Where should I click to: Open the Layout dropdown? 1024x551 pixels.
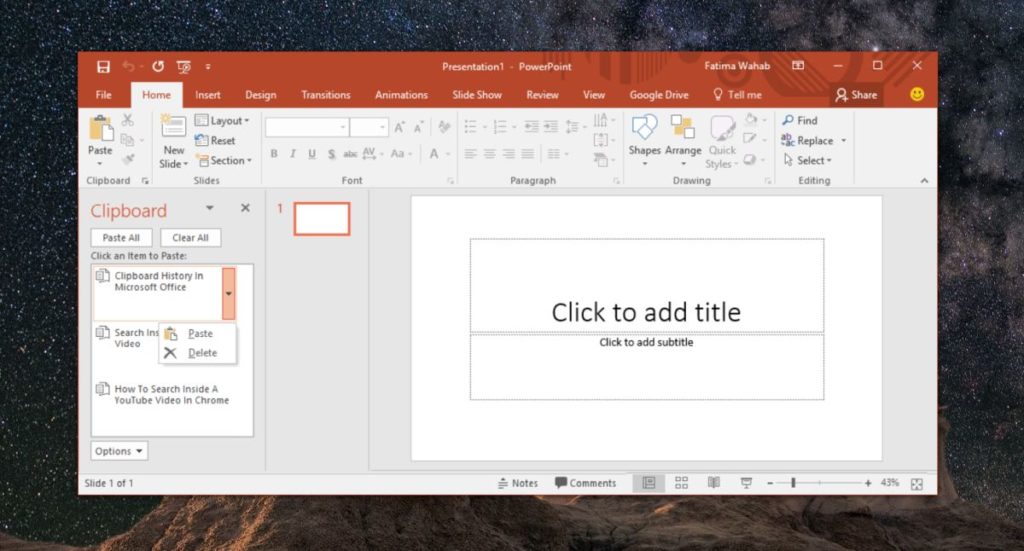pos(222,121)
